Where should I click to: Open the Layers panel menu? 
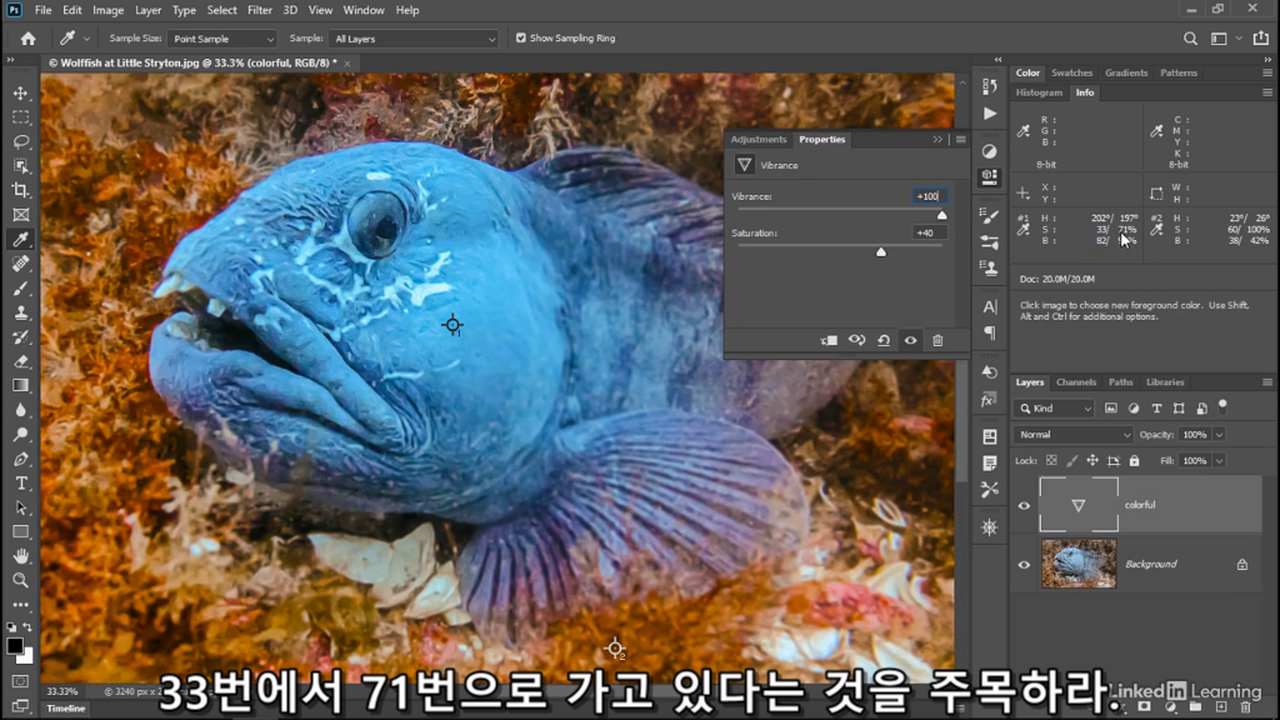1268,382
